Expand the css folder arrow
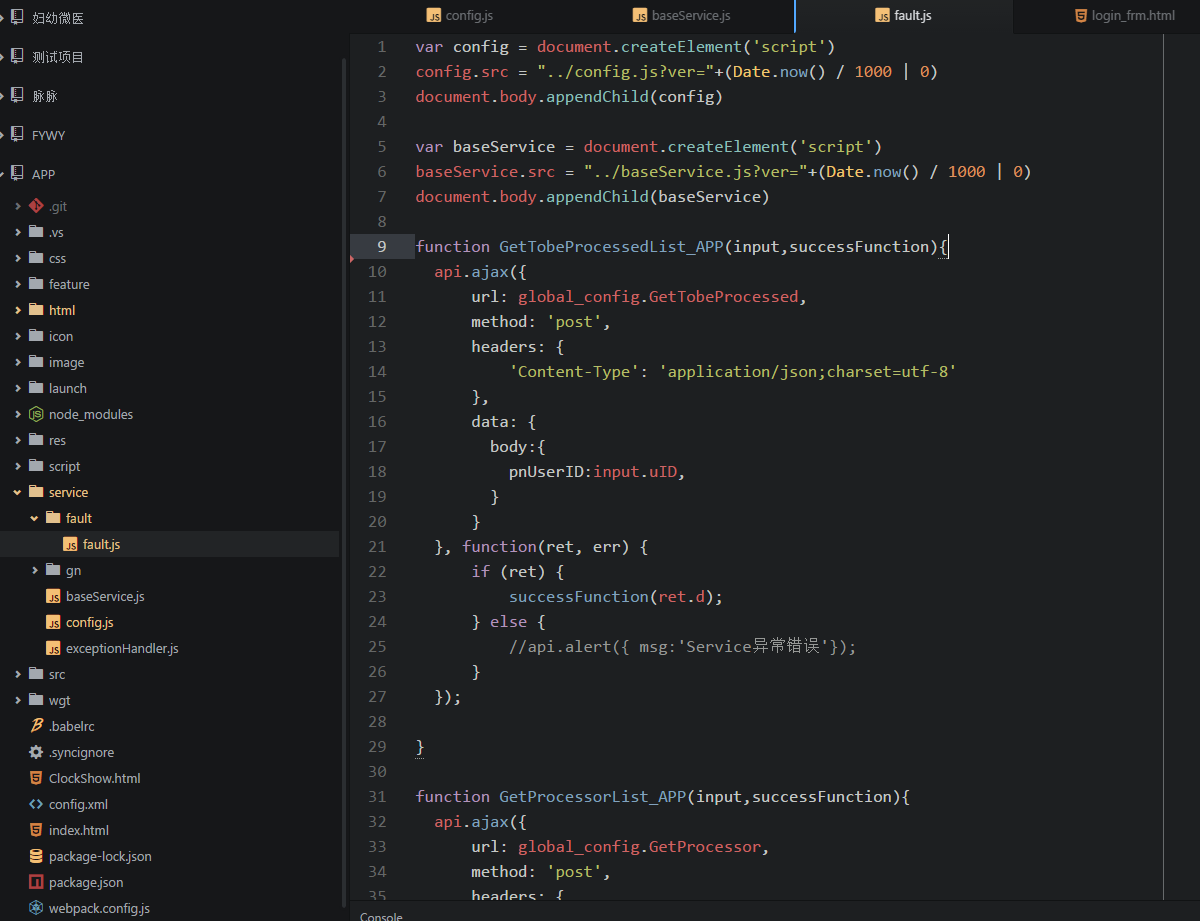Viewport: 1200px width, 921px height. coord(18,258)
